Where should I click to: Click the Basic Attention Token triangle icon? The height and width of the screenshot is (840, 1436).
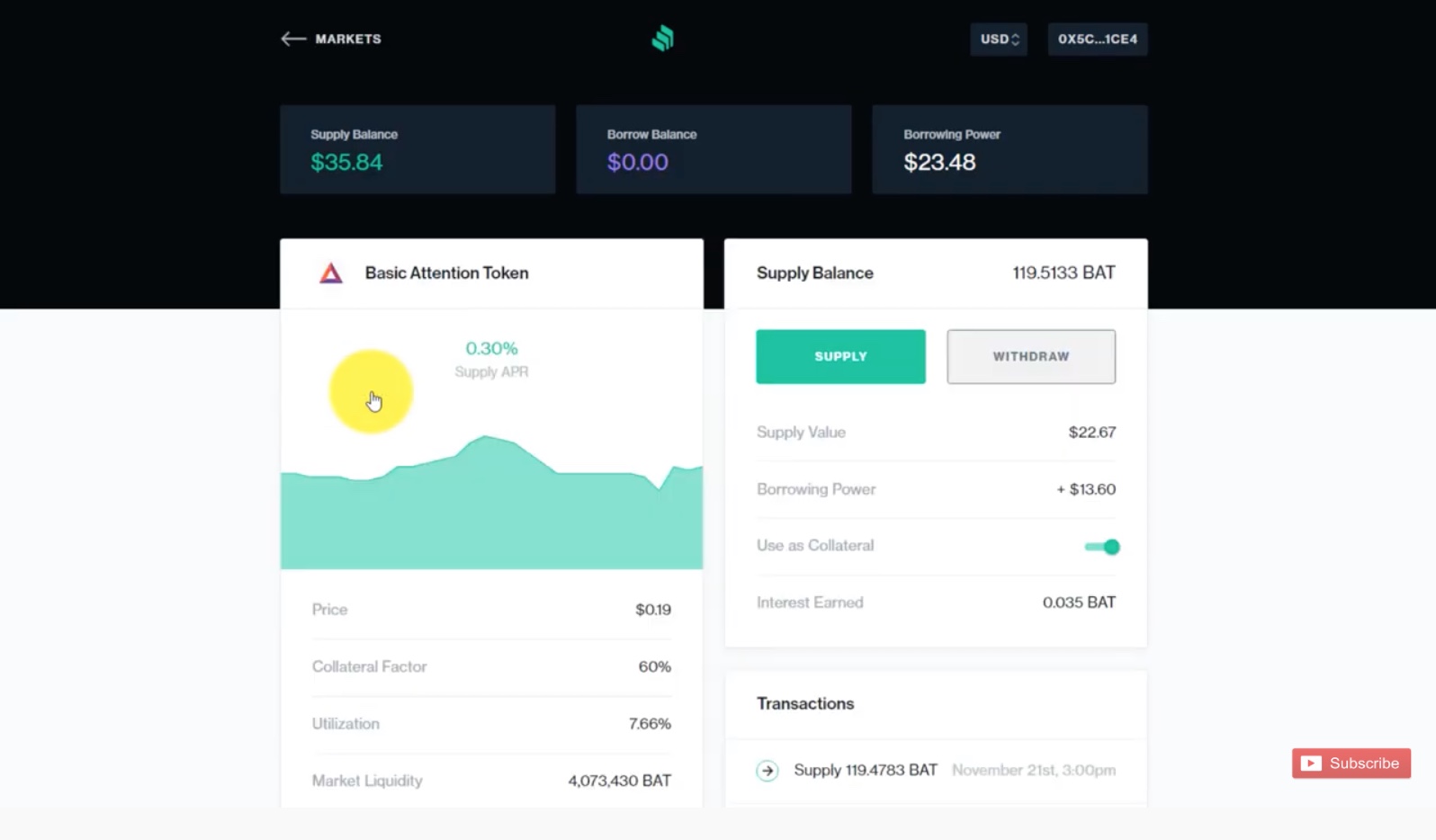(x=331, y=273)
